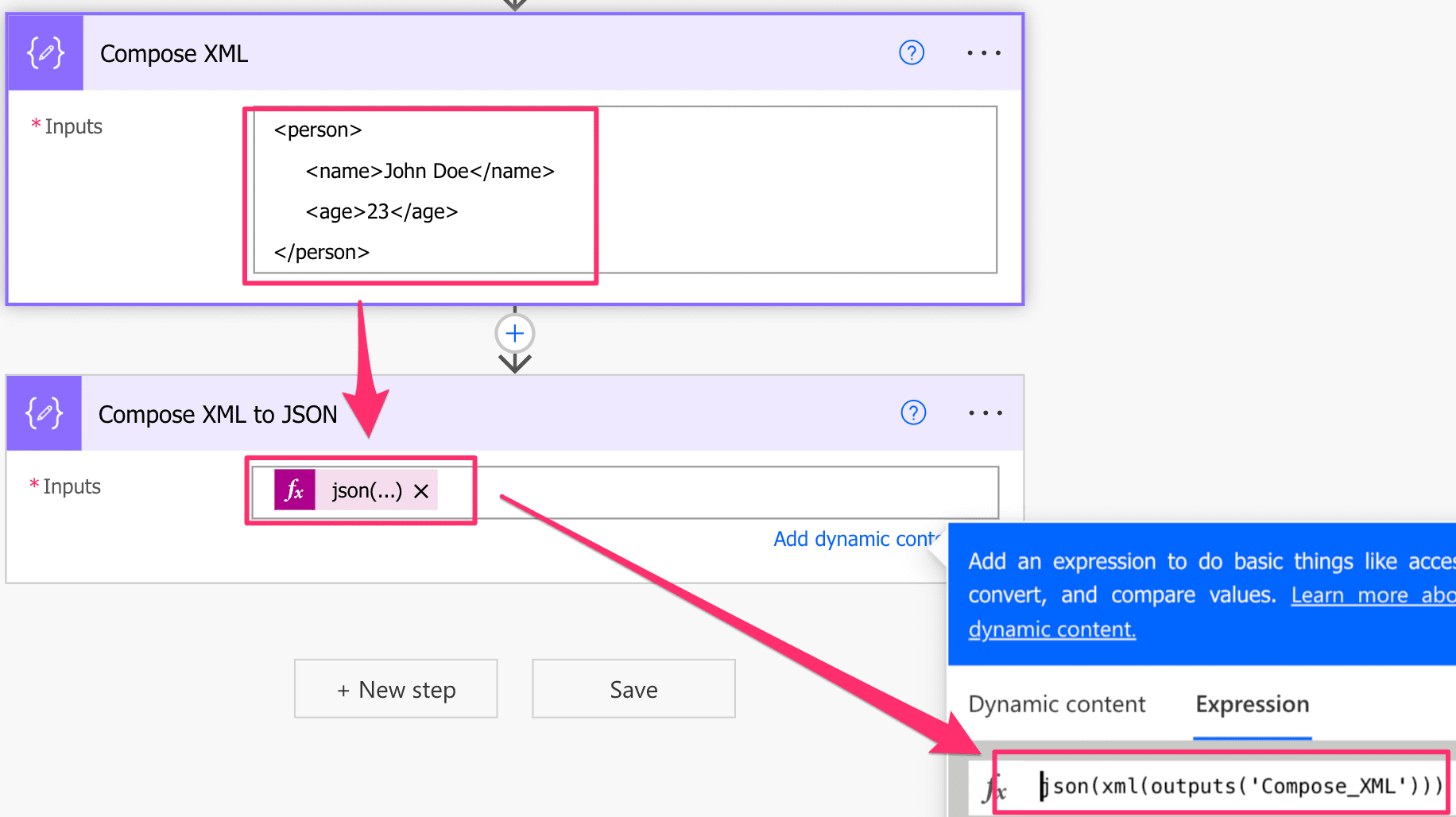Open help for the Compose XML action

point(911,52)
